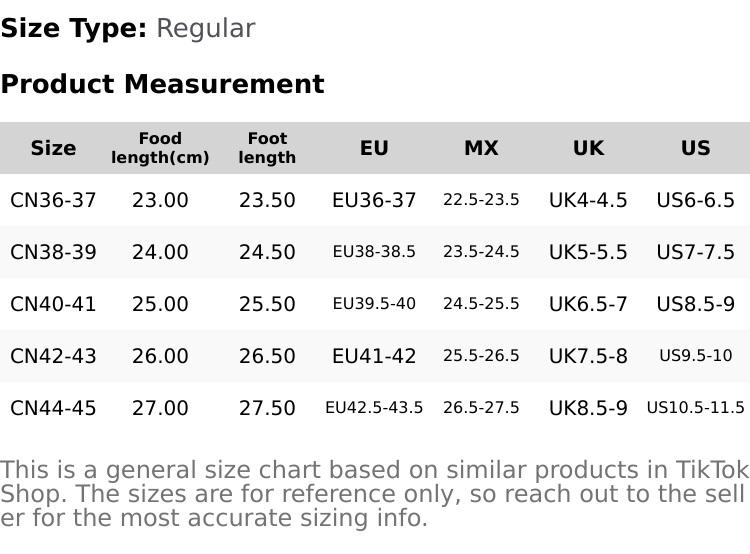Screen dimensions: 750x554
Task: Select the CN38-39 size cell
Action: click(x=53, y=252)
